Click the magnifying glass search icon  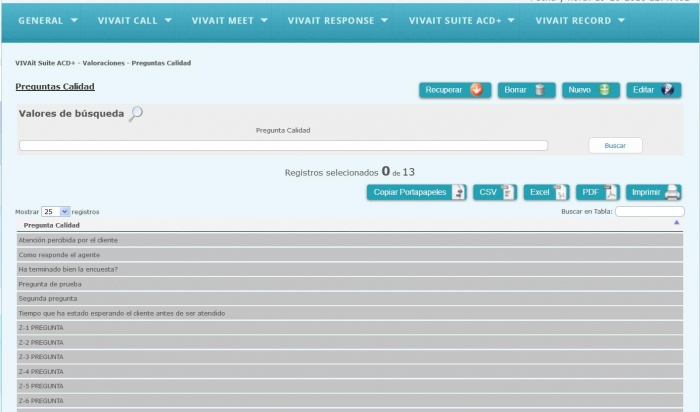coord(136,113)
